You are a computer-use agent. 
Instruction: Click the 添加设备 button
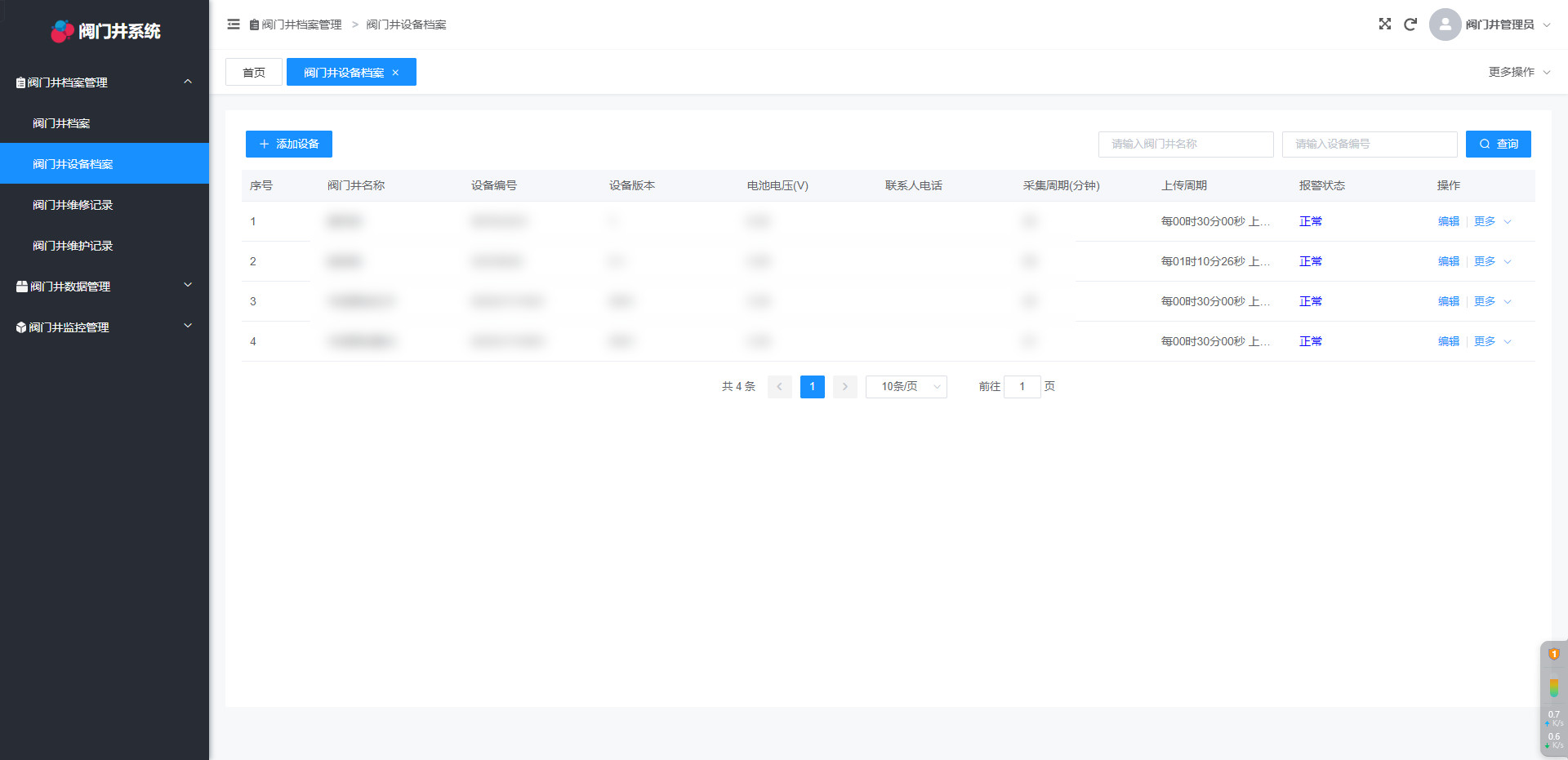(x=289, y=144)
